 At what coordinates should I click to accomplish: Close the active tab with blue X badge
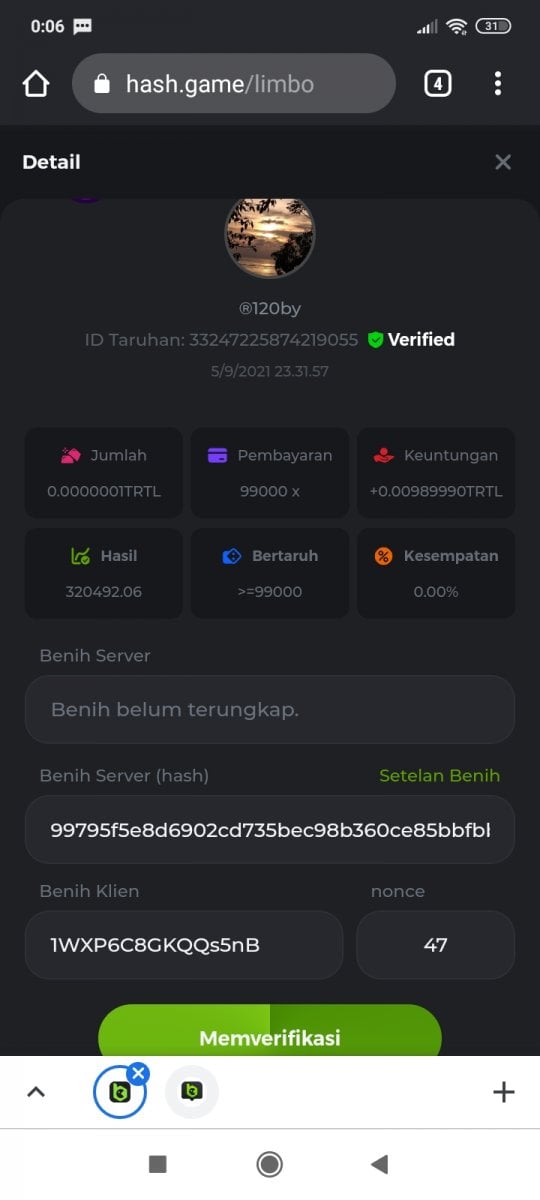(139, 1073)
